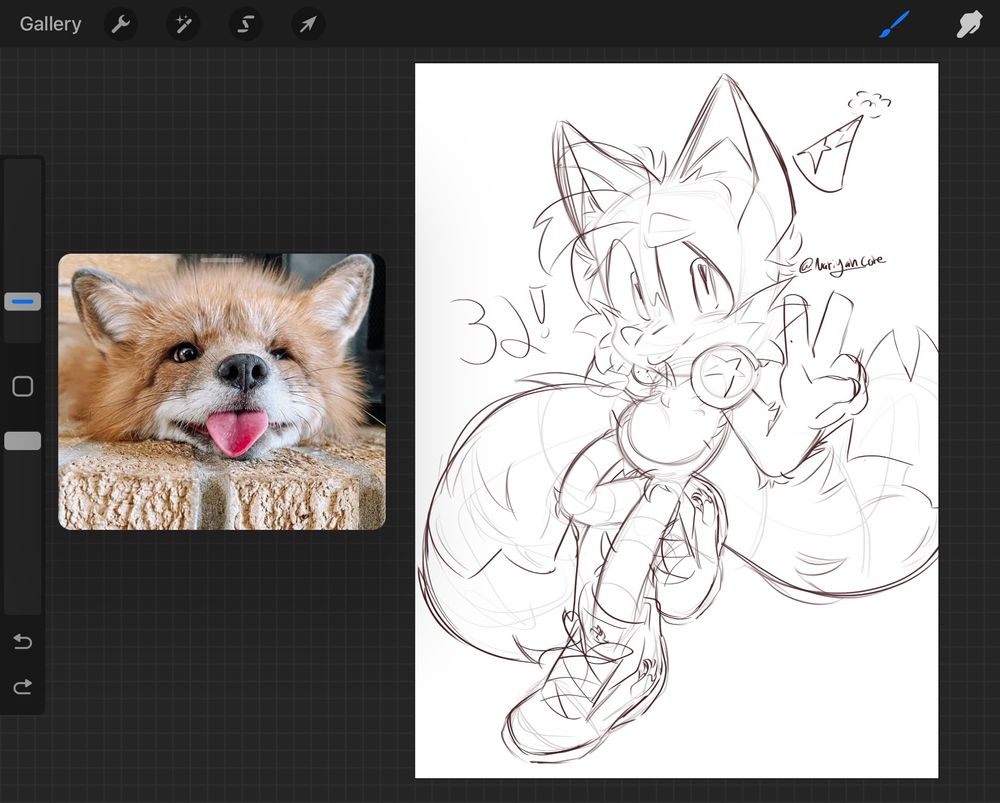Activate the Transform arrow tool
The height and width of the screenshot is (803, 1000).
(x=308, y=24)
